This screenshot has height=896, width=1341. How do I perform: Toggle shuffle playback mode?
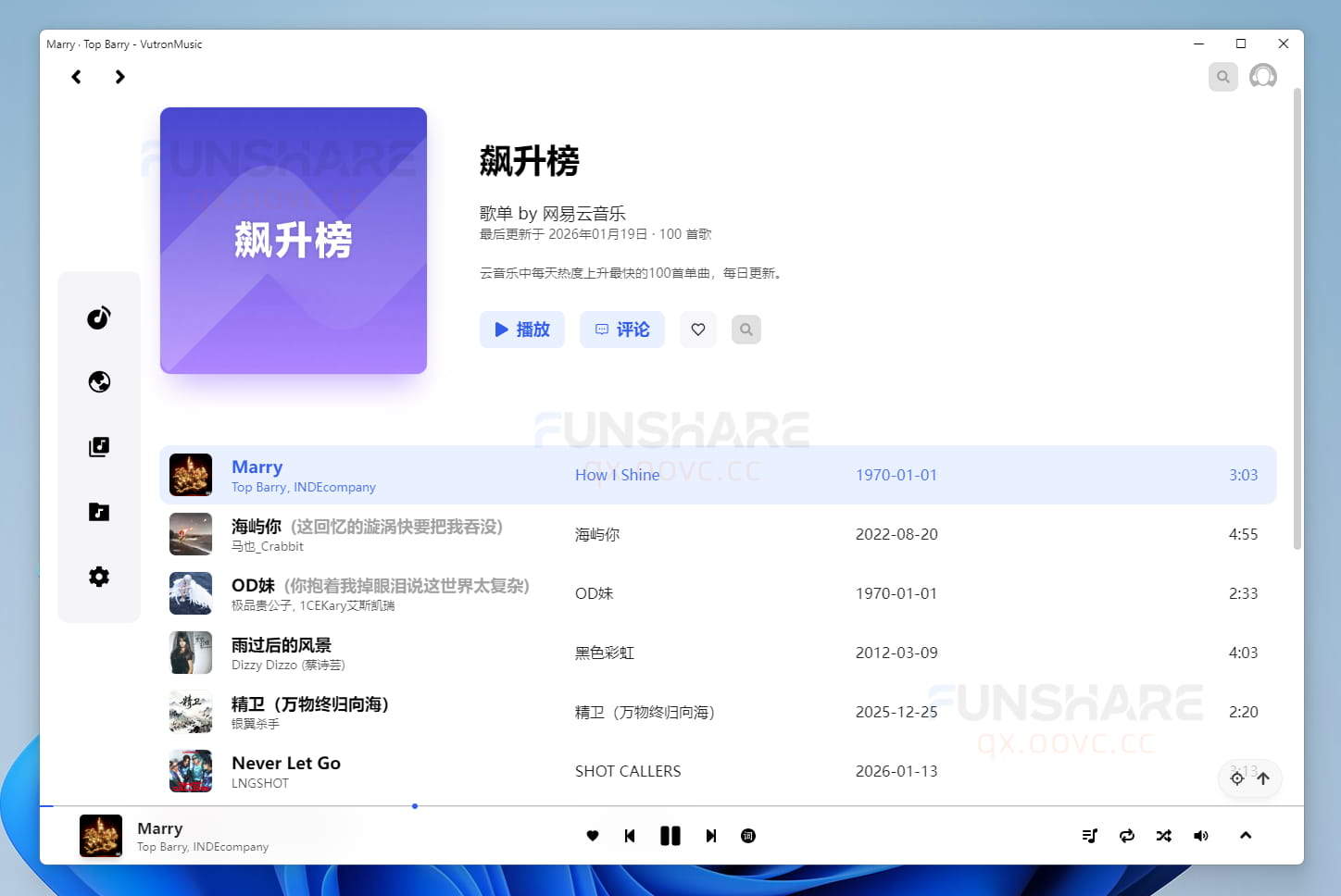tap(1163, 835)
